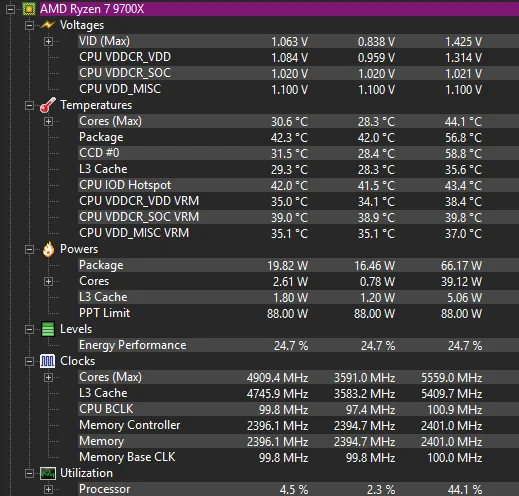Screen dimensions: 519x496
Task: Collapse the AMD Ryzen 7 9700X node
Action: click(11, 9)
